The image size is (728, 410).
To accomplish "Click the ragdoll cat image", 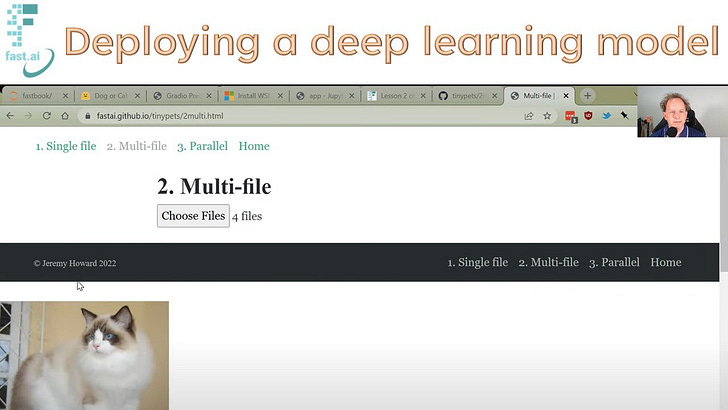I will [x=84, y=355].
